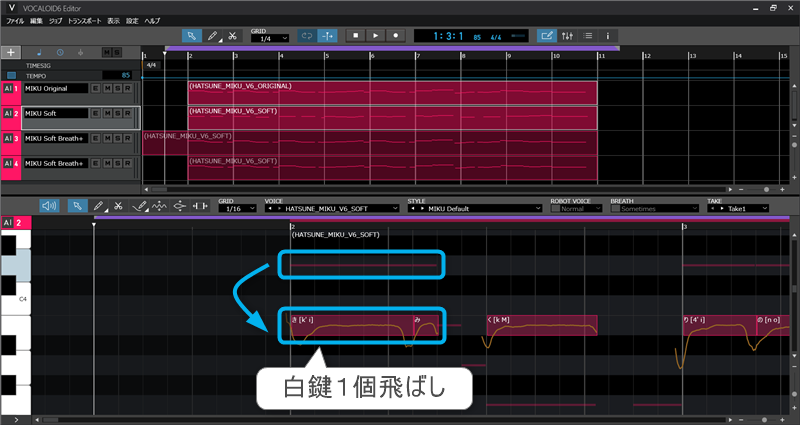The width and height of the screenshot is (800, 425).
Task: Toggle global mute M button above the tracks
Action: coord(107,53)
